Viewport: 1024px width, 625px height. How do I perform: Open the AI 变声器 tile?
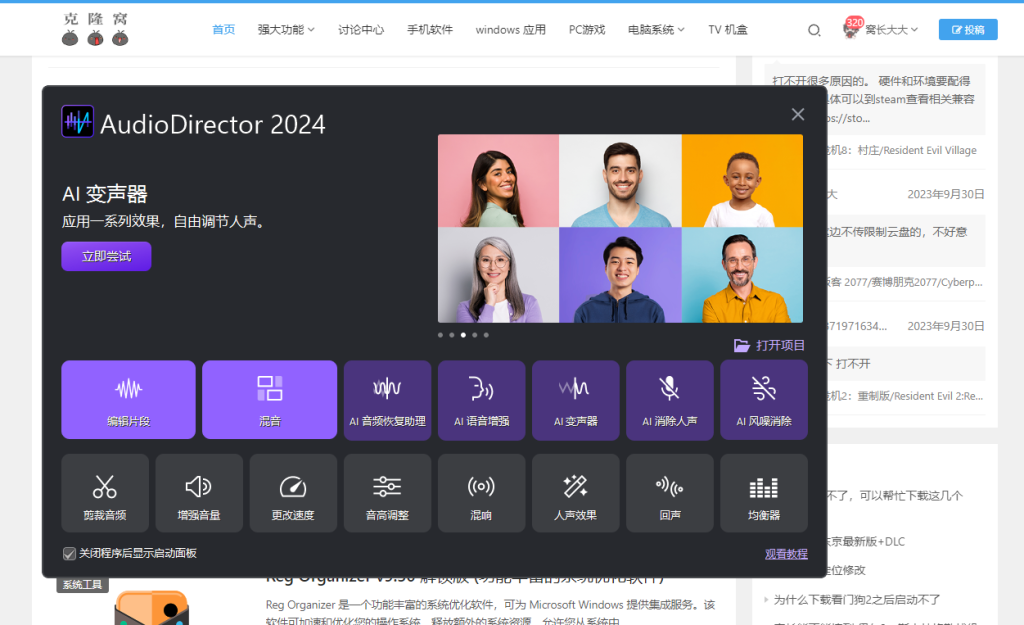click(x=575, y=400)
